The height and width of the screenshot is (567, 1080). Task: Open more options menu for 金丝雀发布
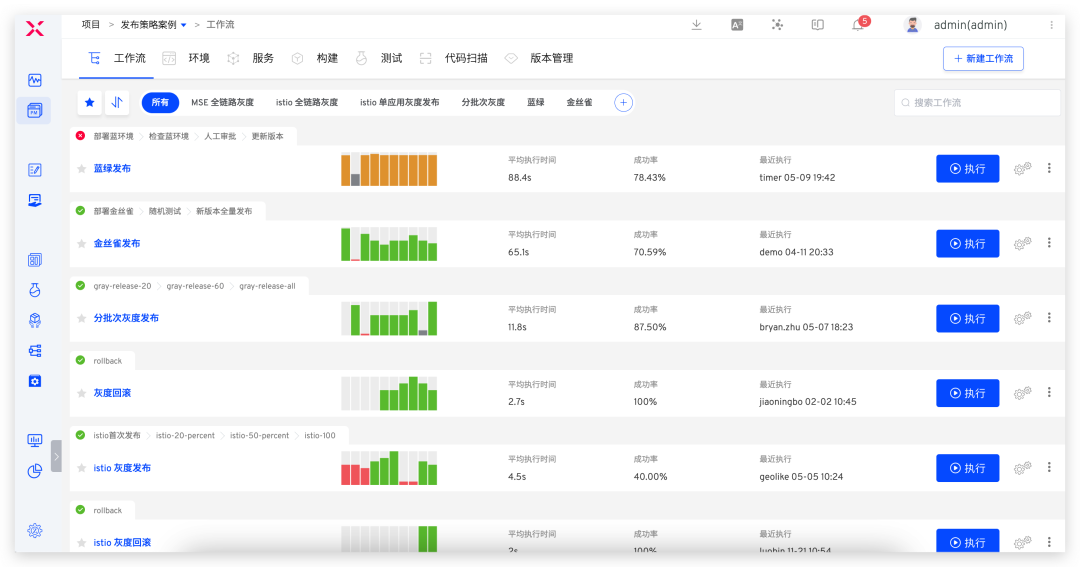1049,243
